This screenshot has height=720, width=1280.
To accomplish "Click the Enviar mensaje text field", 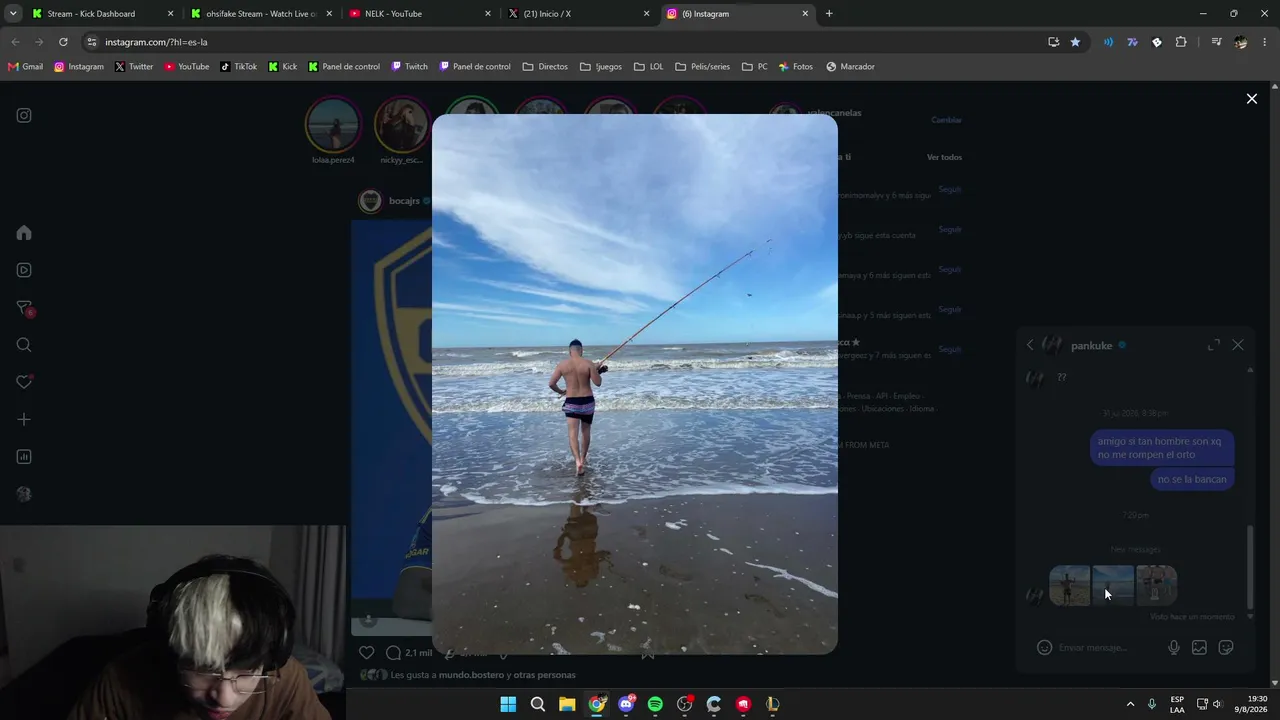I will [1108, 648].
